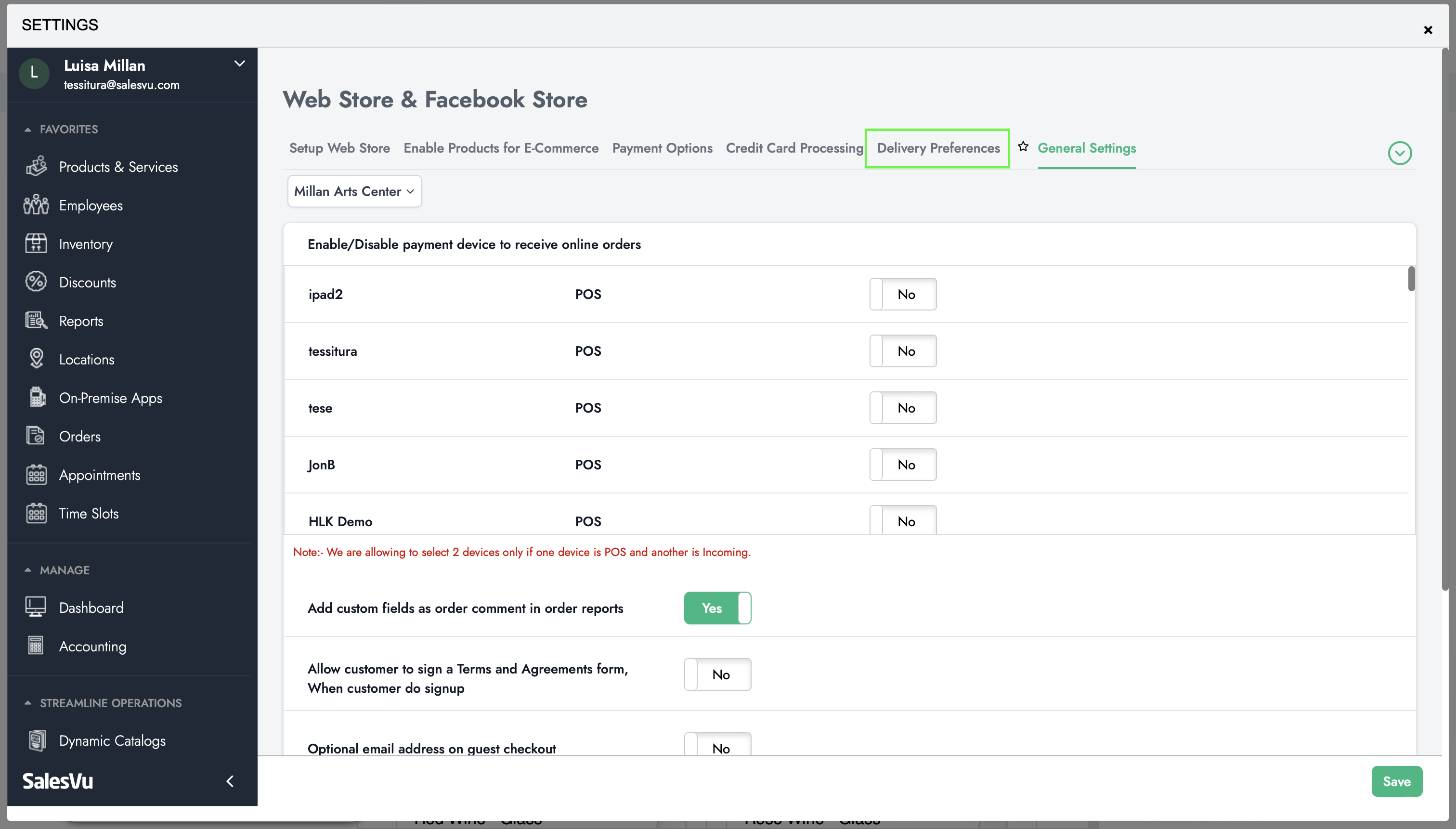This screenshot has height=829, width=1456.
Task: Click the green checkmark status icon
Action: point(1399,152)
